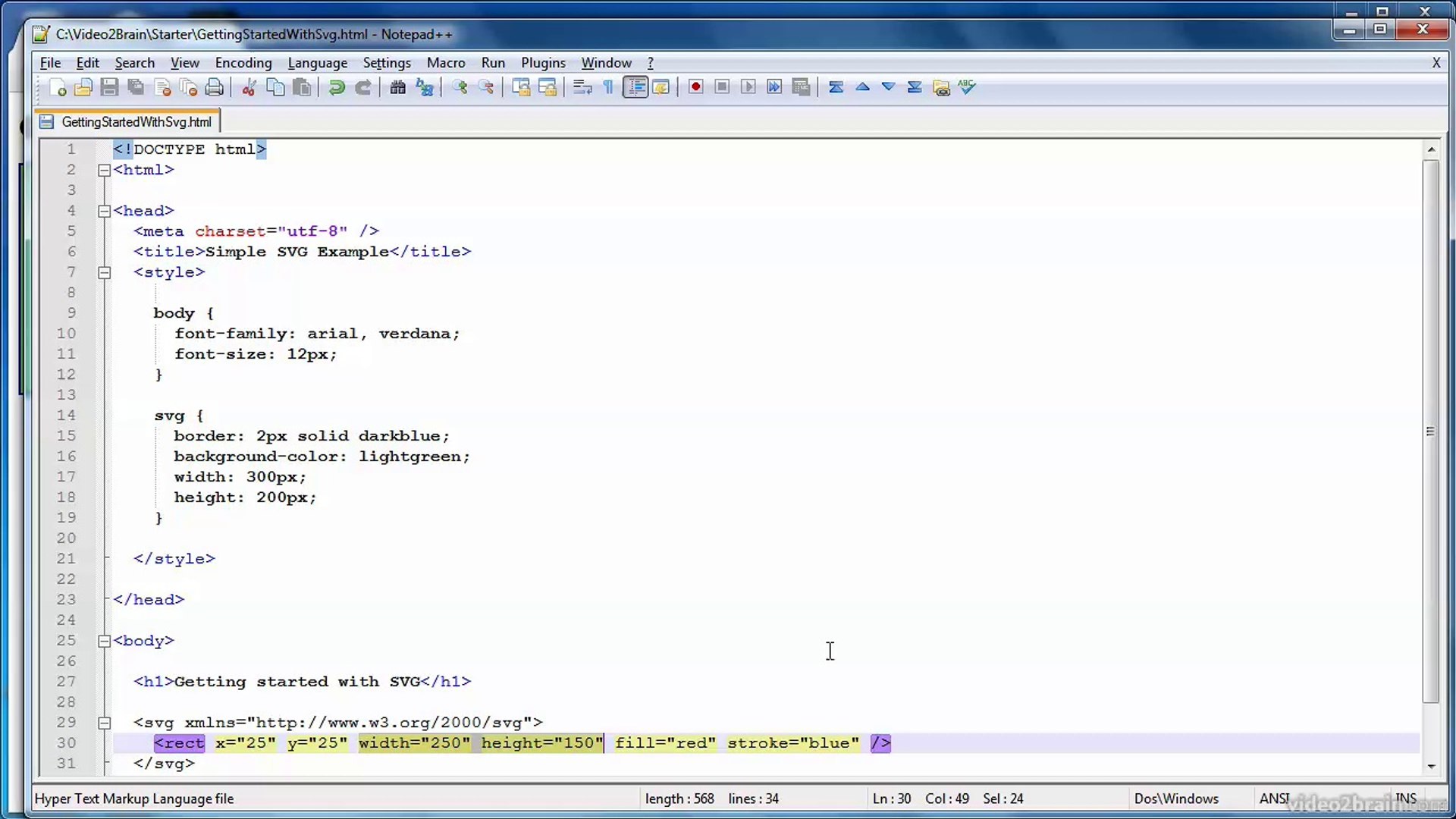Click the Stop Recording macro icon
The height and width of the screenshot is (819, 1456).
coord(722,87)
